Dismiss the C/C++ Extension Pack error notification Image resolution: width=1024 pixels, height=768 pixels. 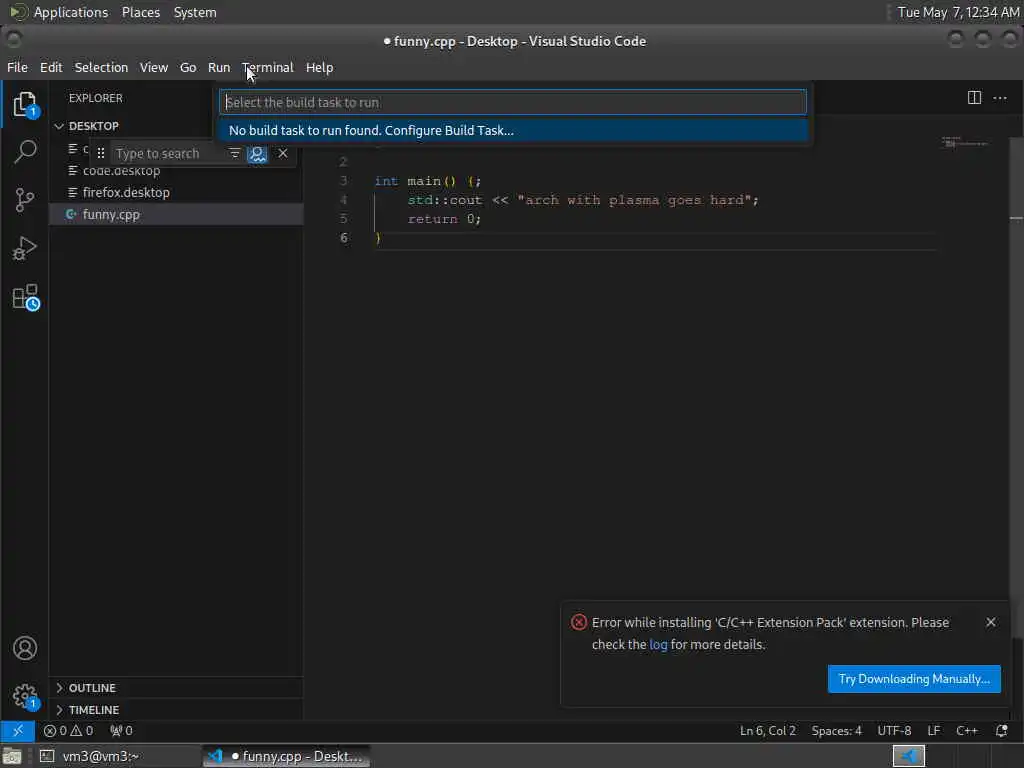pyautogui.click(x=990, y=622)
